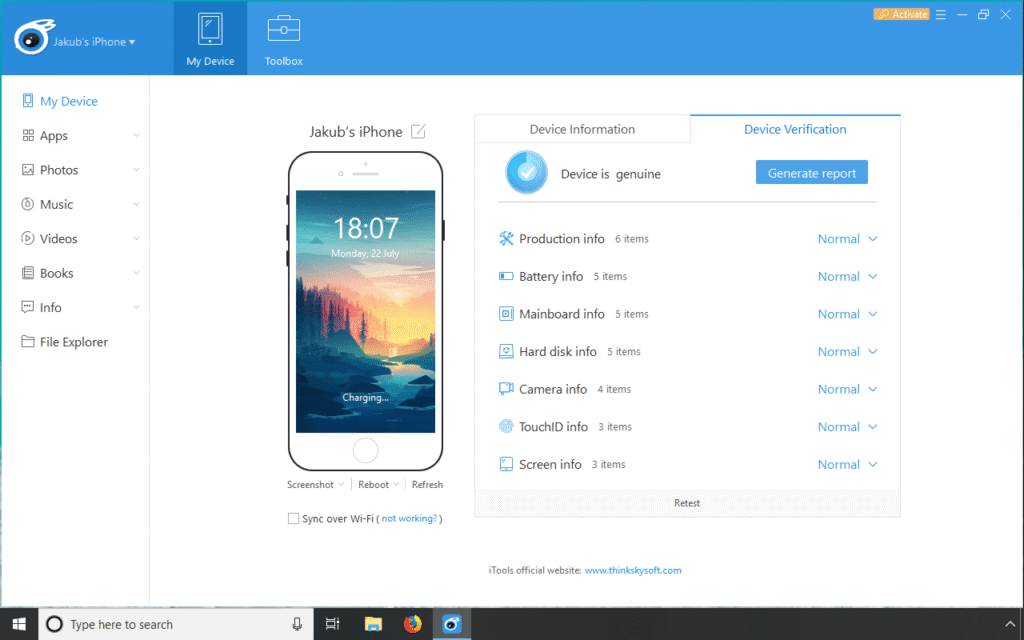The width and height of the screenshot is (1024, 640).
Task: Expand the Battery info details
Action: (x=872, y=276)
